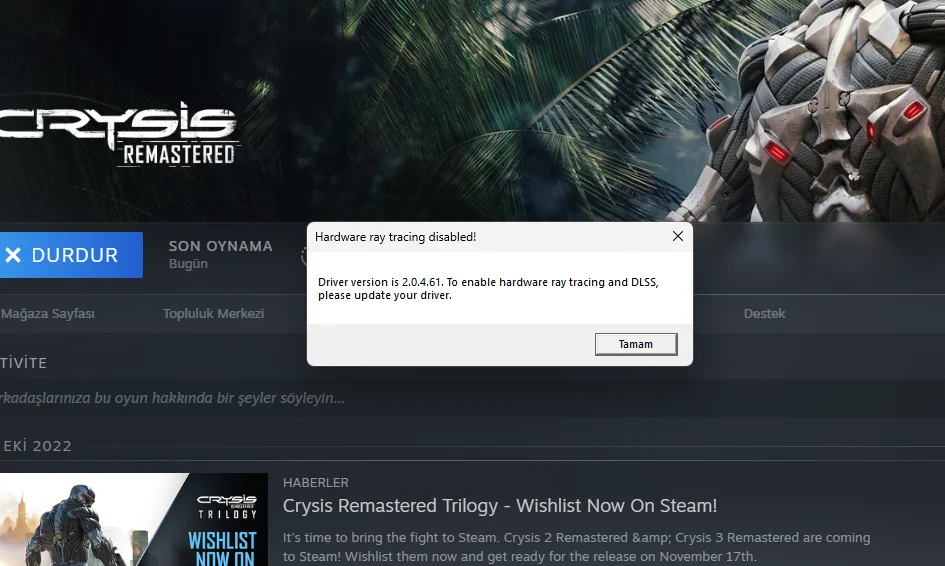Click the Bugün last-played value
This screenshot has width=945, height=566.
point(188,264)
